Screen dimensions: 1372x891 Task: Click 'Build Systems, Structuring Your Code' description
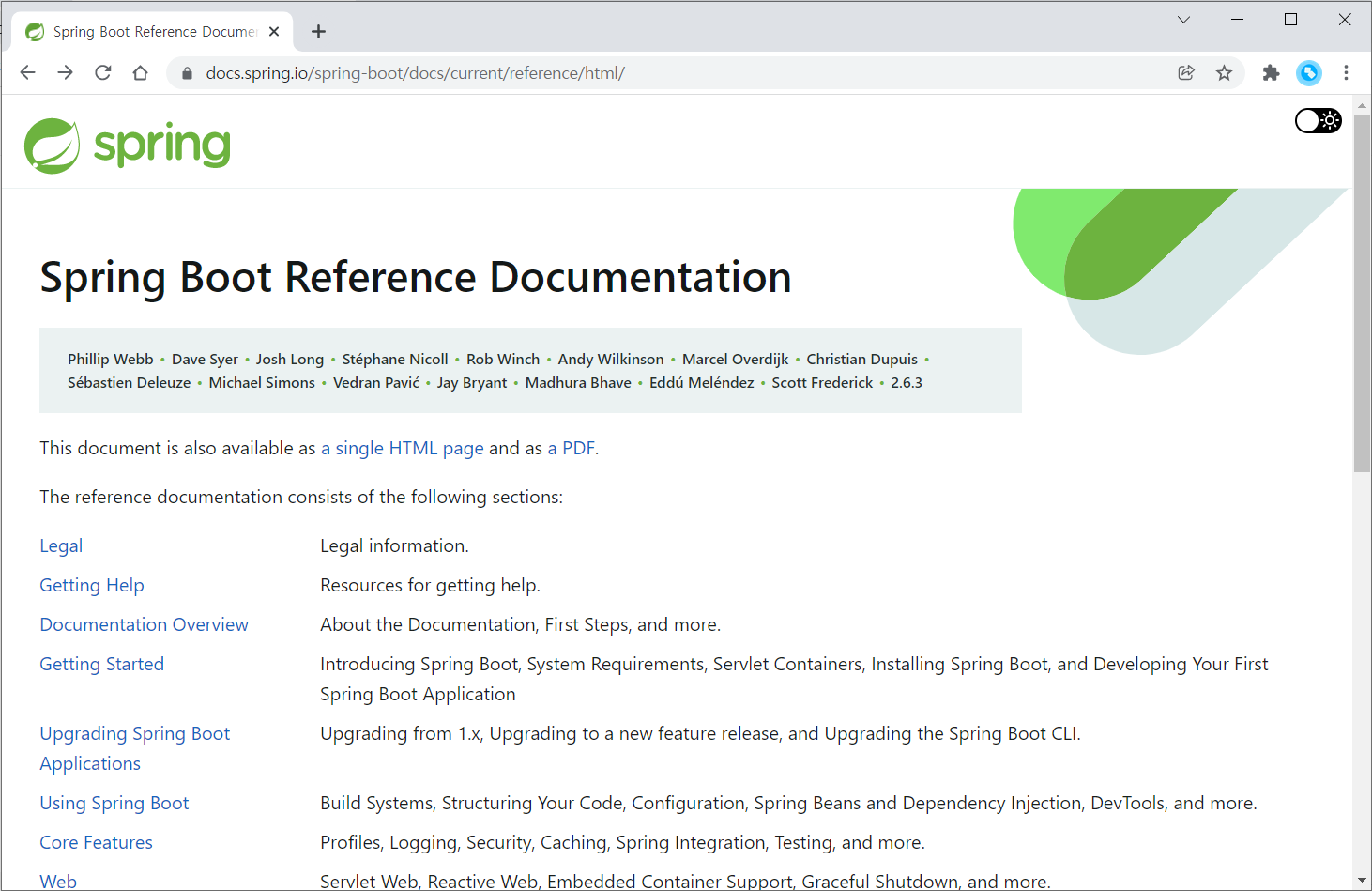click(x=788, y=804)
